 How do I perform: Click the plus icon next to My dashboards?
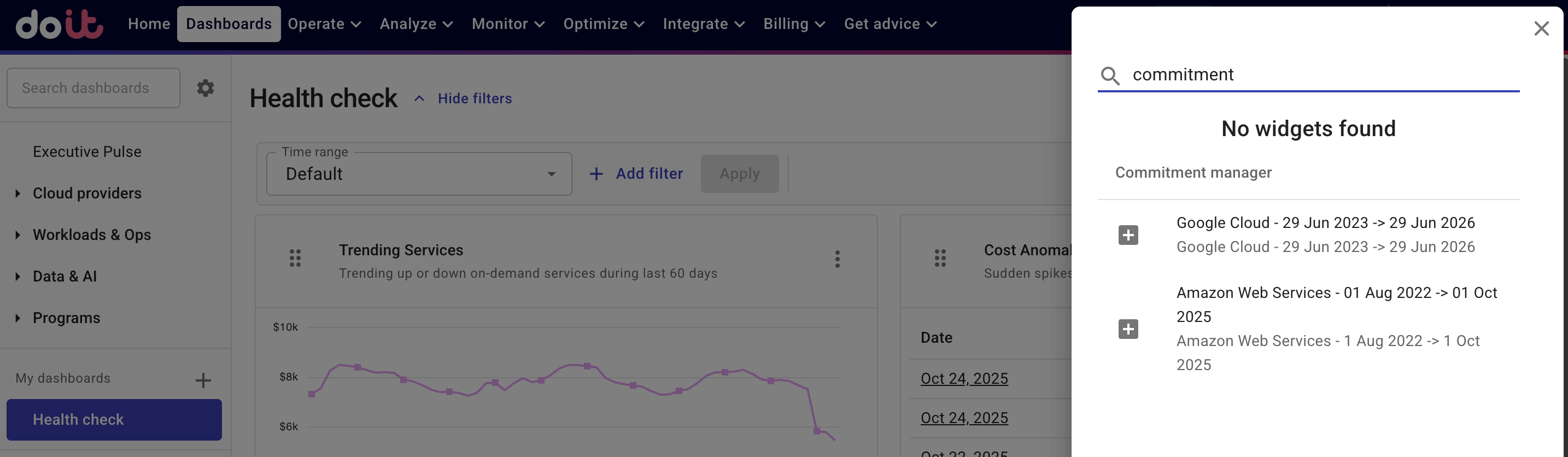(x=203, y=379)
